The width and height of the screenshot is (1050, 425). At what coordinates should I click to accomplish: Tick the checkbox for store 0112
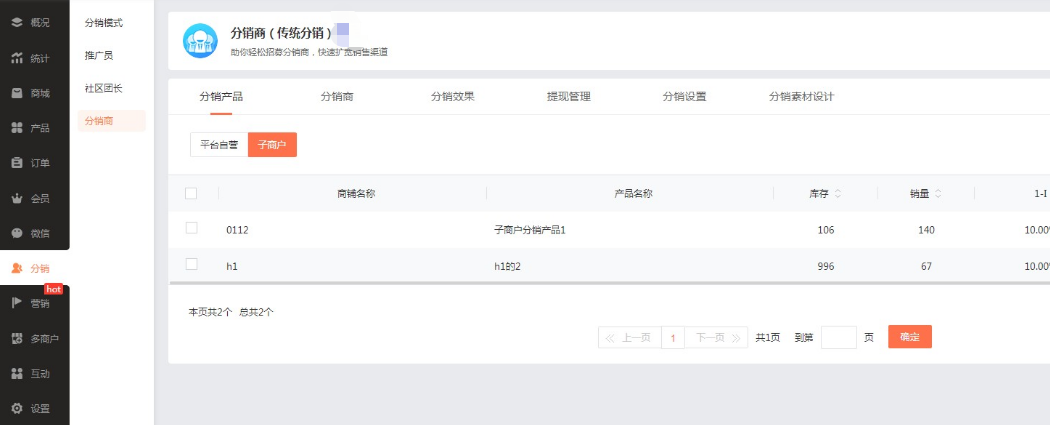(x=192, y=228)
